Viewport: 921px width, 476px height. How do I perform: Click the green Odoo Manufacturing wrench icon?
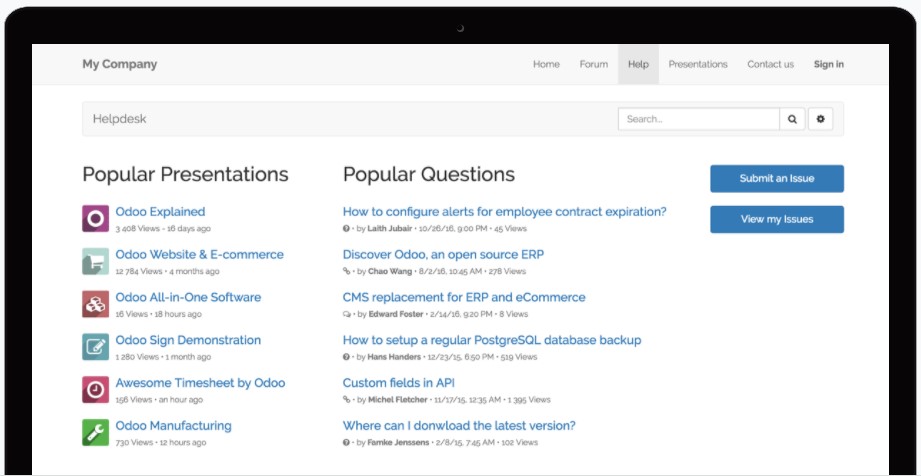pos(95,433)
